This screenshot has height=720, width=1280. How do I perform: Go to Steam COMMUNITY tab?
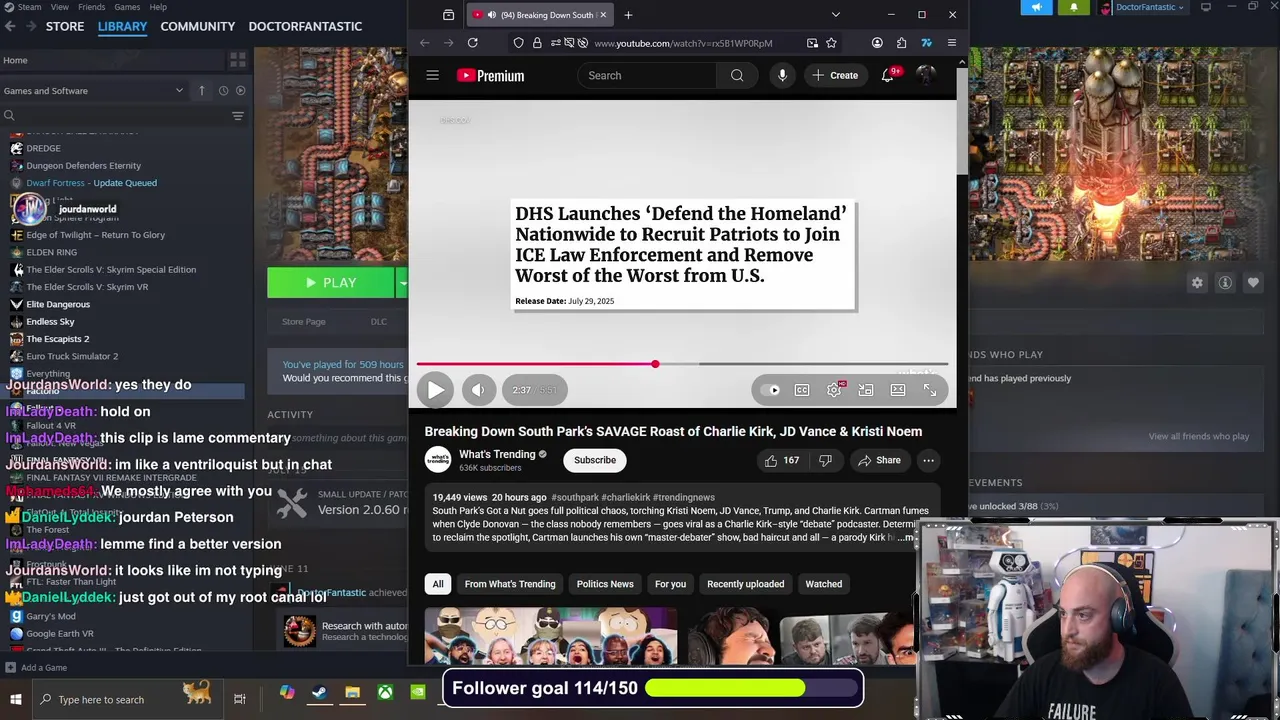point(198,26)
